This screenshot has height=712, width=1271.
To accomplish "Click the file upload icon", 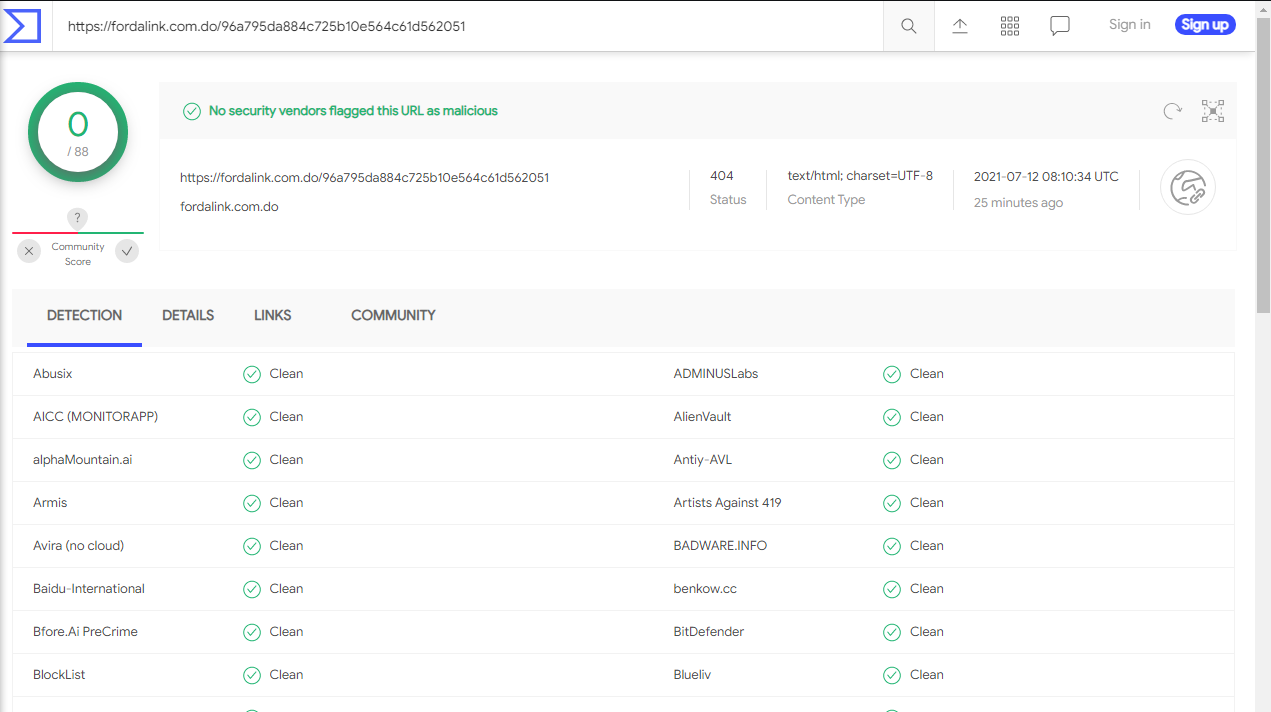I will pos(960,26).
